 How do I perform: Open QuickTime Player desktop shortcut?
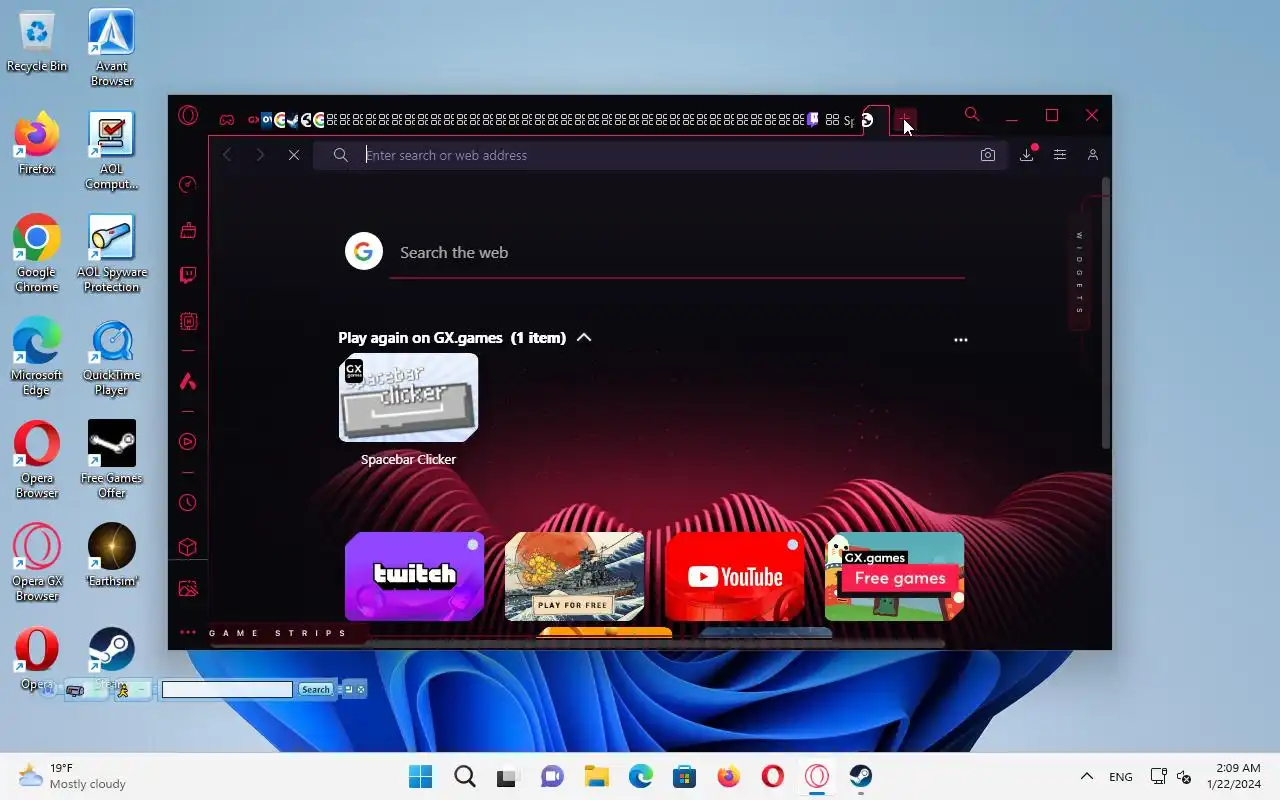tap(112, 357)
